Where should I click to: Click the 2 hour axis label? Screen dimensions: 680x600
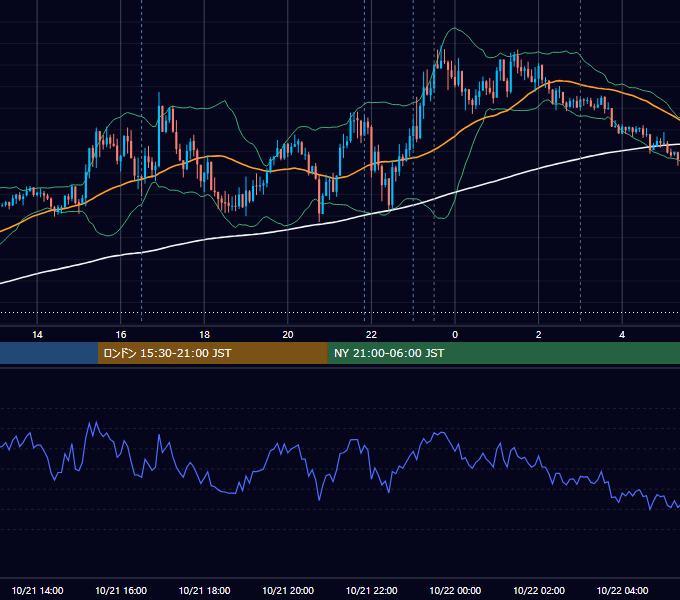539,335
